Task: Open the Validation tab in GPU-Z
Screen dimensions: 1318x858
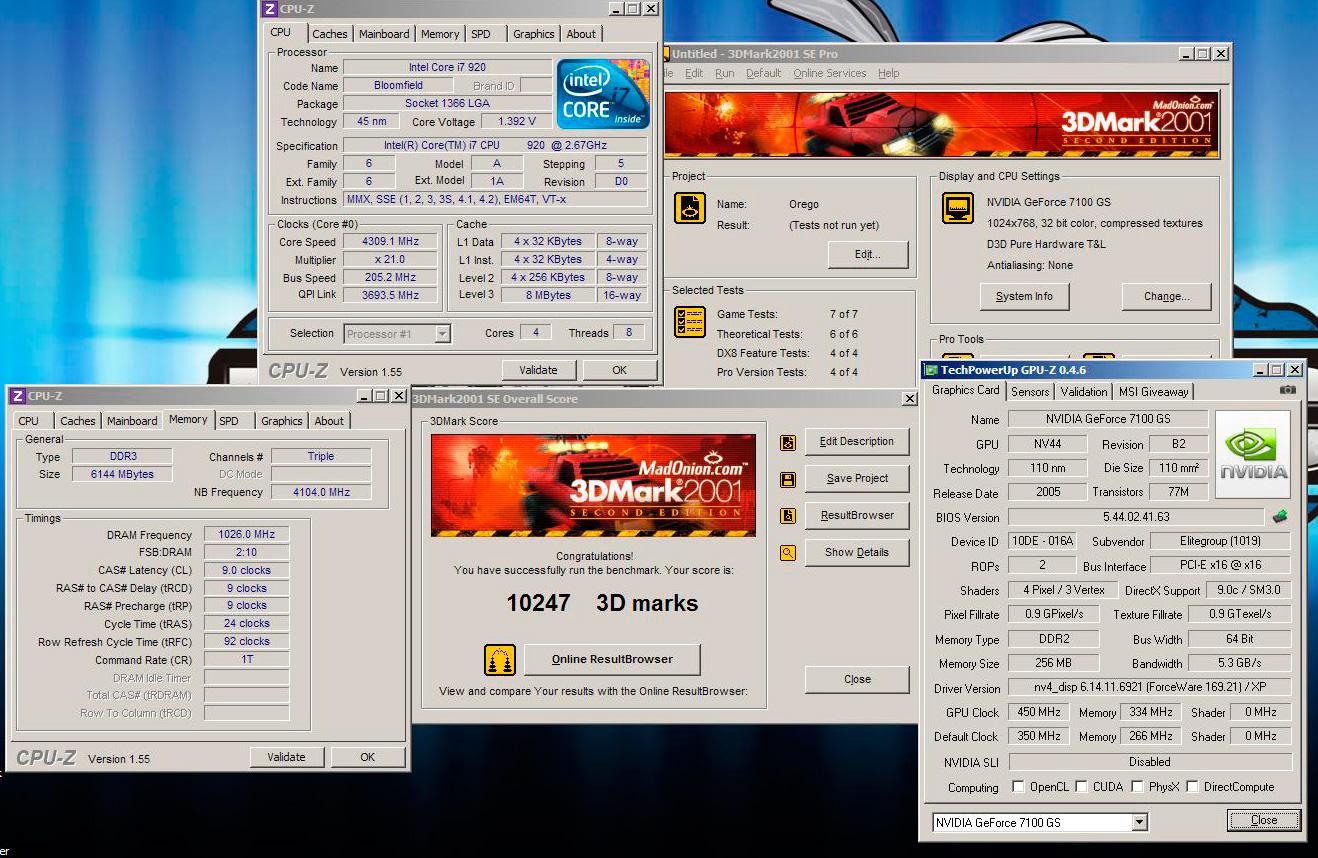Action: pyautogui.click(x=1084, y=392)
